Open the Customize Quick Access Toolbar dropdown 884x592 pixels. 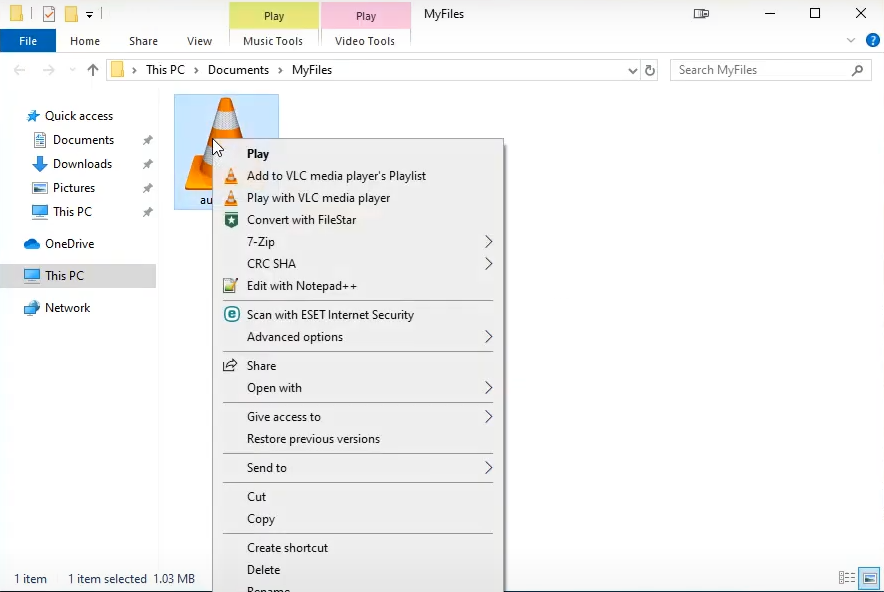point(90,15)
